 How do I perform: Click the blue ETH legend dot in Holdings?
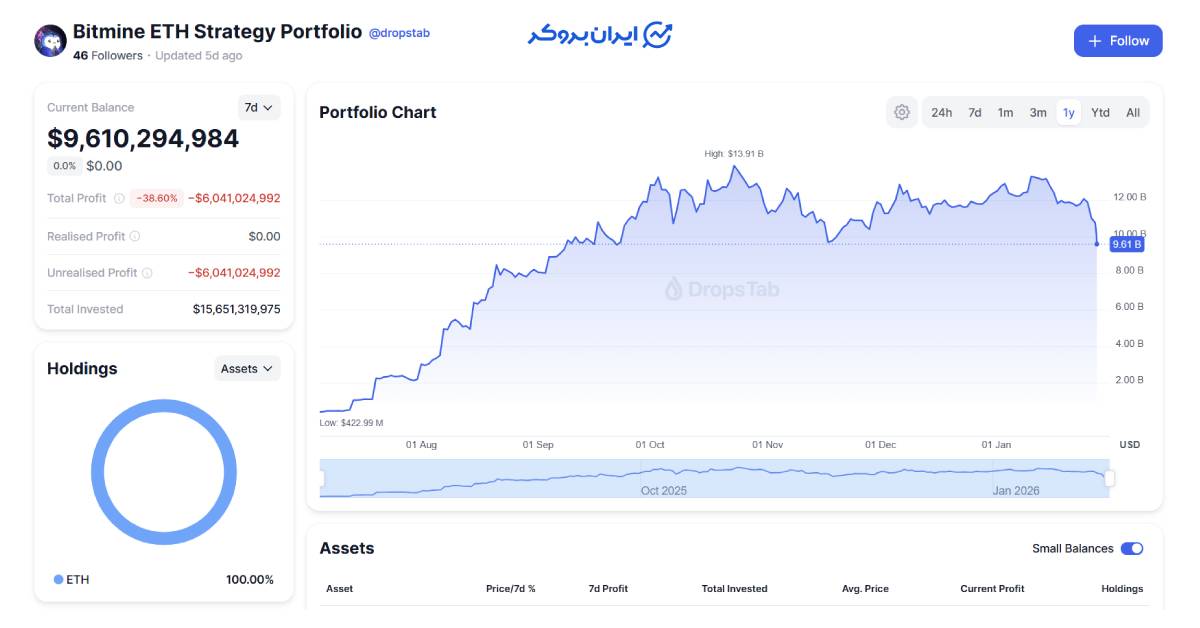57,578
